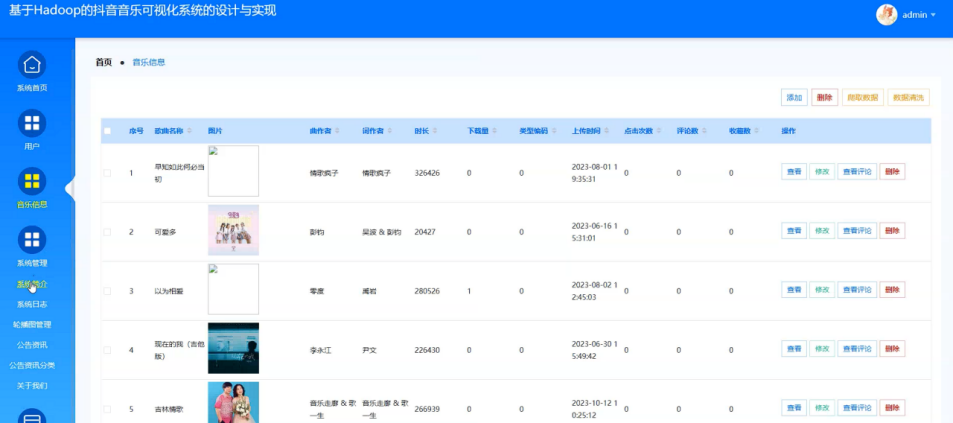Click 删除 for 早知如此何必当初 row

click(x=892, y=171)
